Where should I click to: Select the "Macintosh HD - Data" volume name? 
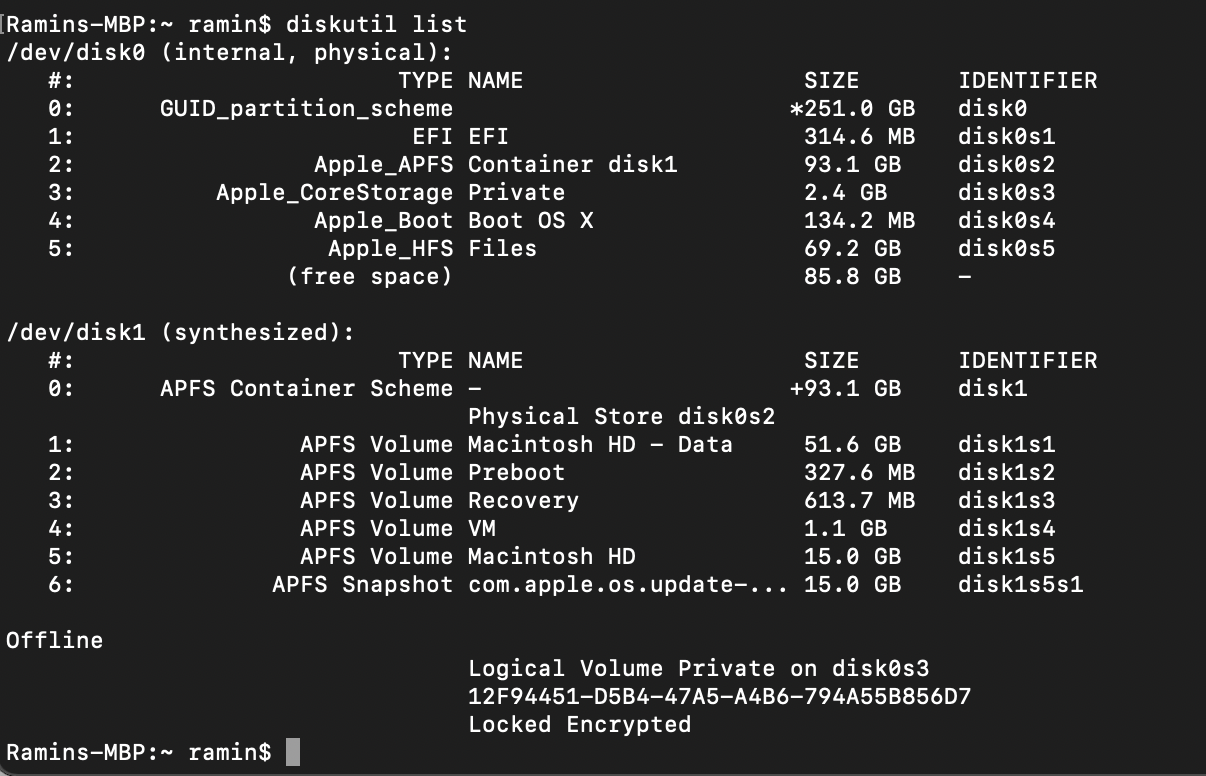[600, 444]
